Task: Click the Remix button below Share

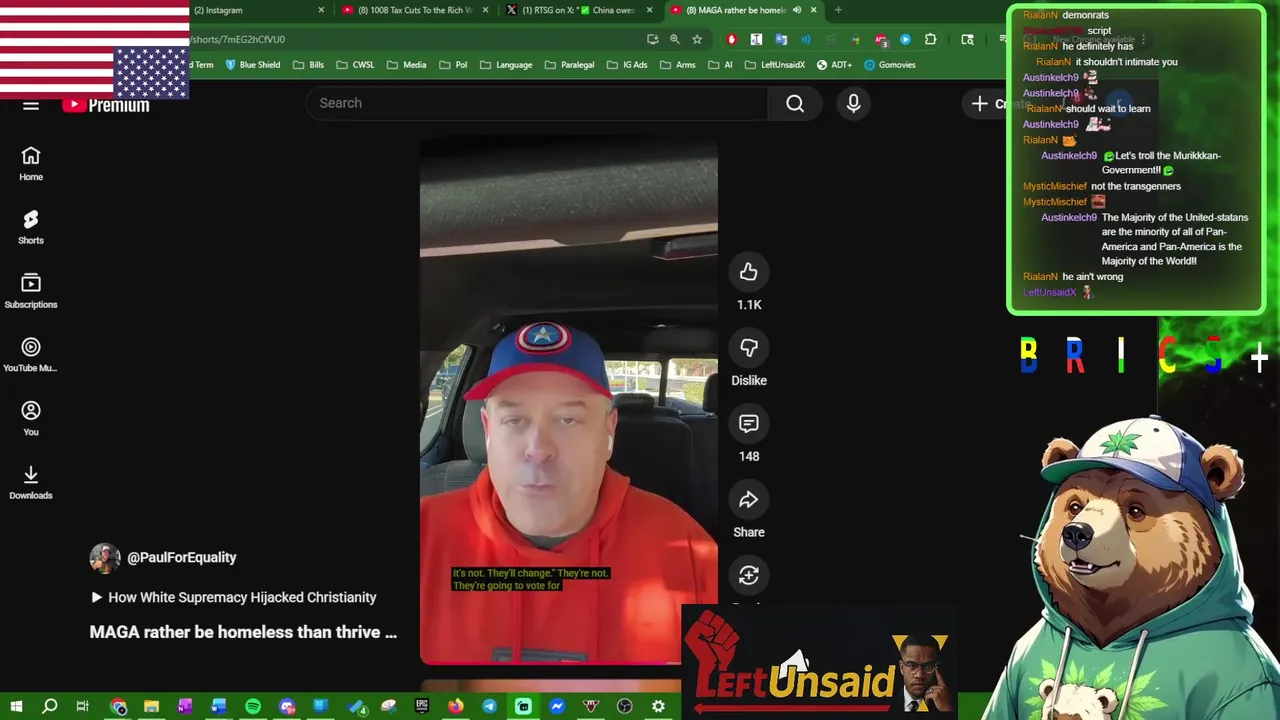Action: [749, 575]
